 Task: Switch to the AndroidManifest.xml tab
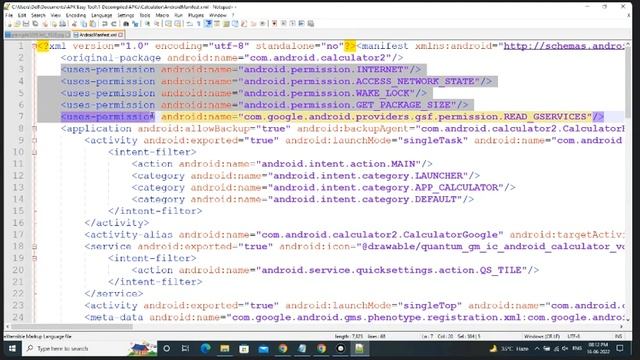click(x=98, y=35)
